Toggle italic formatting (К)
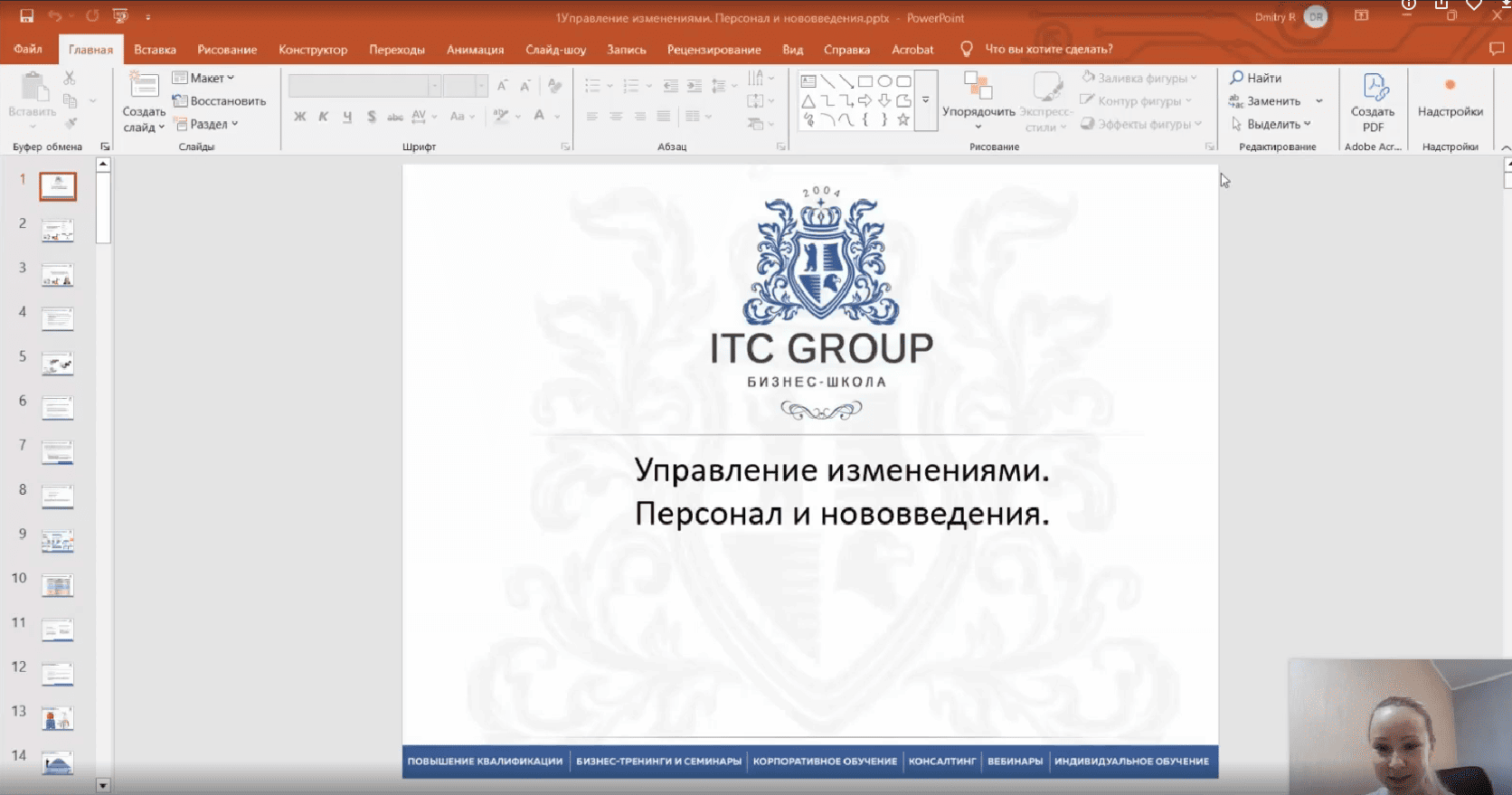The image size is (1512, 795). (323, 117)
